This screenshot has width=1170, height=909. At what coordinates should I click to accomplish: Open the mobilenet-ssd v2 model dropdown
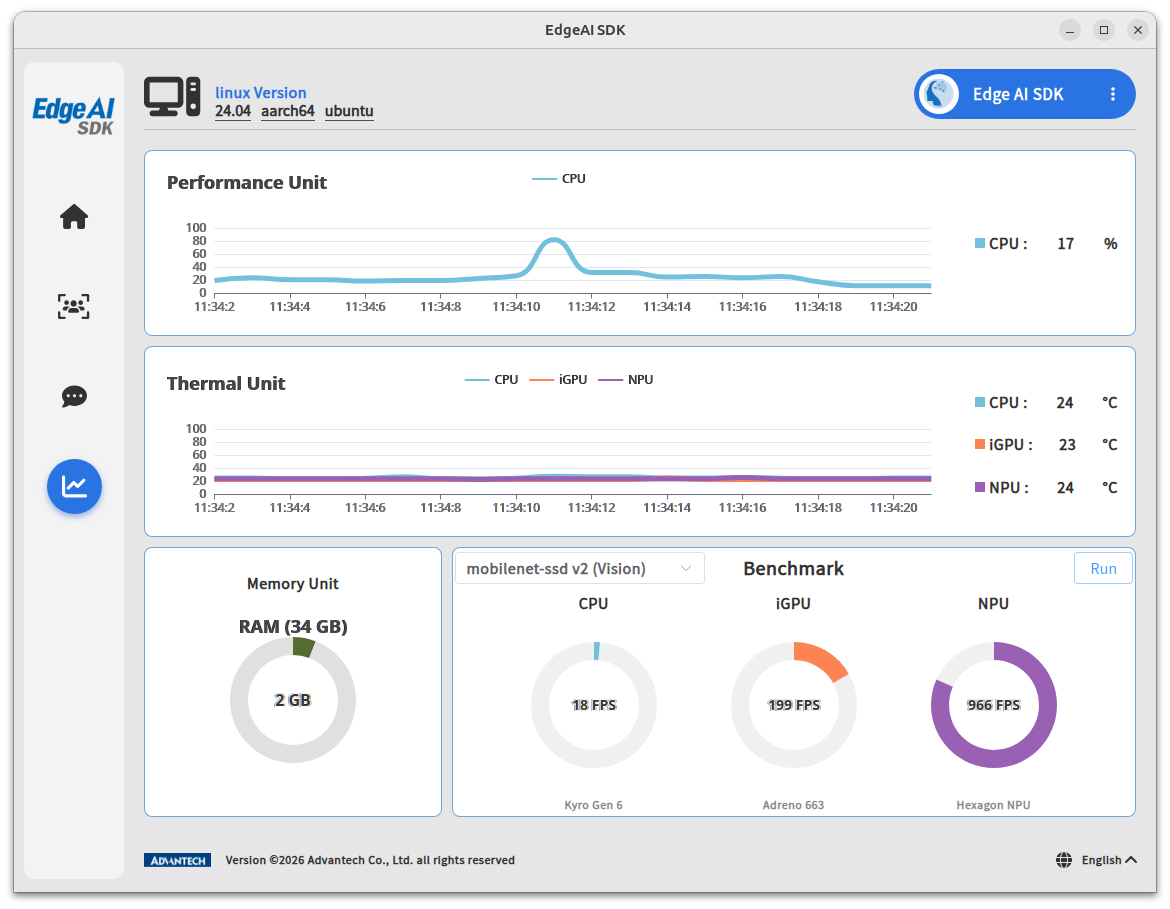(580, 569)
